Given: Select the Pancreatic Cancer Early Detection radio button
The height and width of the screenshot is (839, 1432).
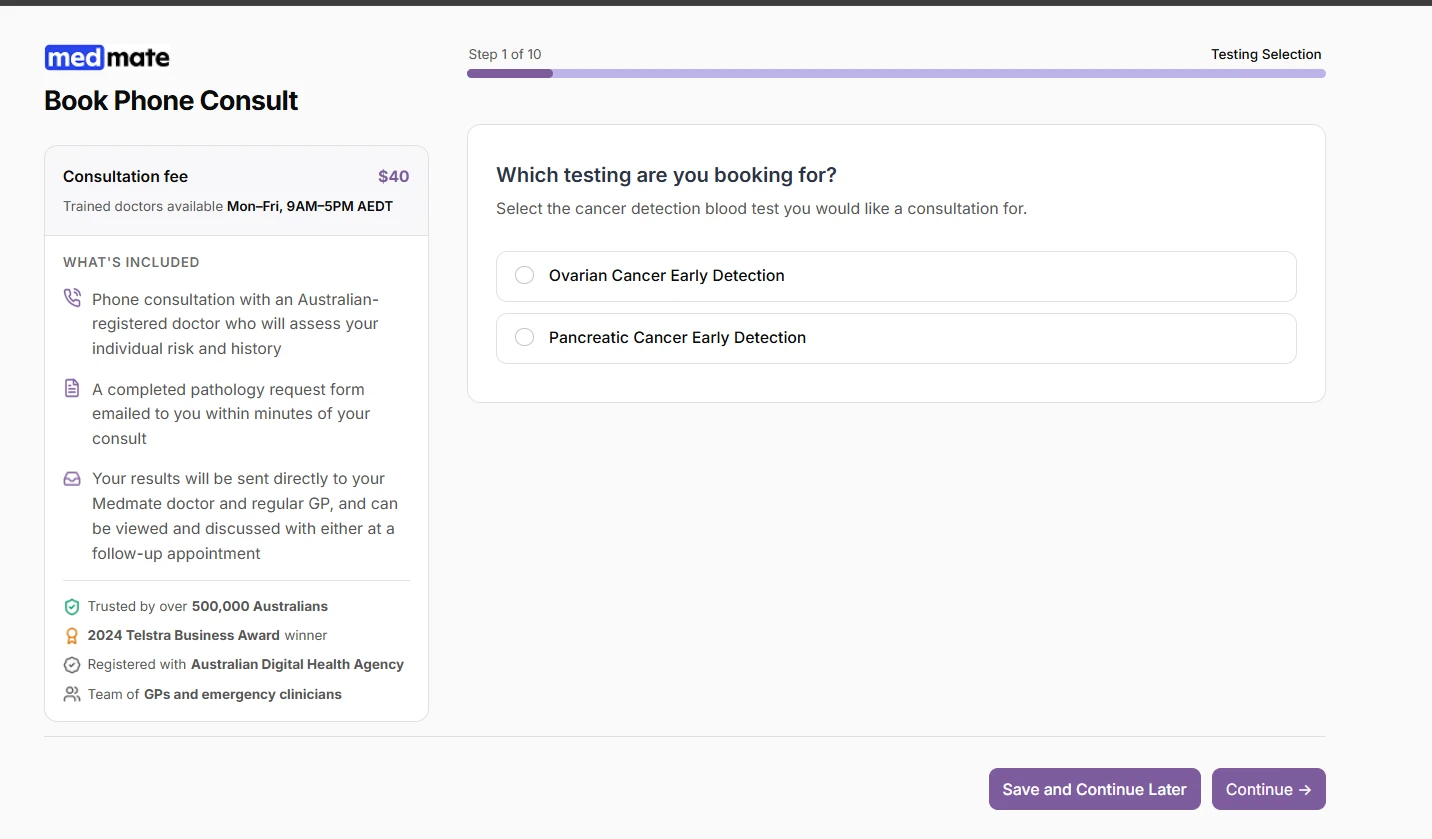Looking at the screenshot, I should 524,336.
